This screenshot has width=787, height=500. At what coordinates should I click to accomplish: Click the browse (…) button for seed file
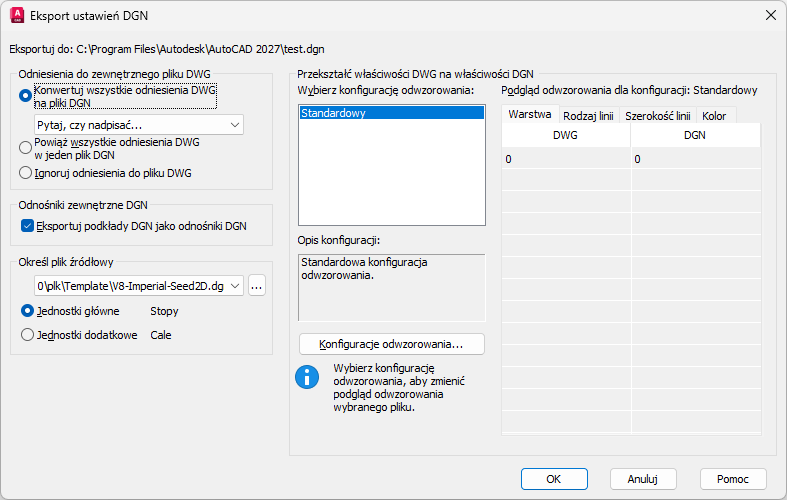257,286
